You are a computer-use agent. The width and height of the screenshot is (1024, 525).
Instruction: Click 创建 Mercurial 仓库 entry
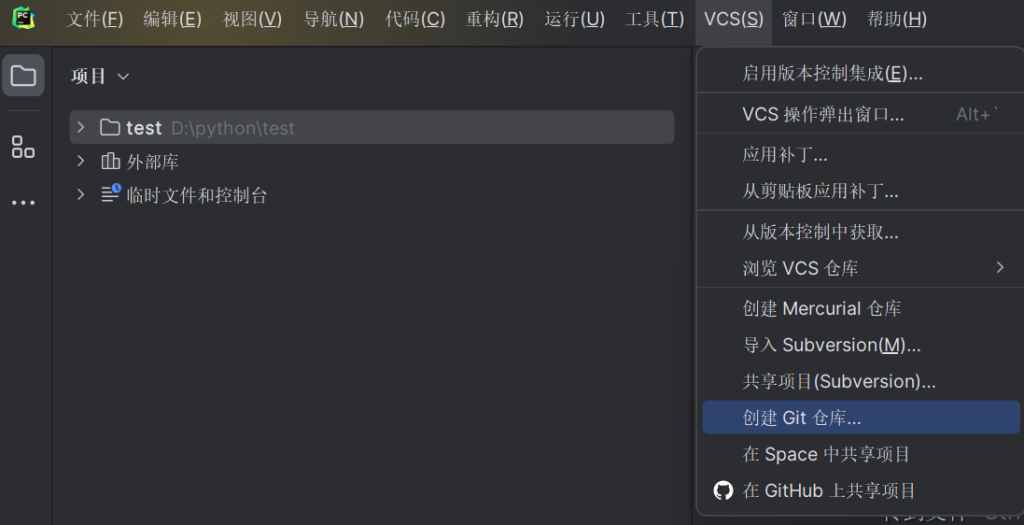821,308
